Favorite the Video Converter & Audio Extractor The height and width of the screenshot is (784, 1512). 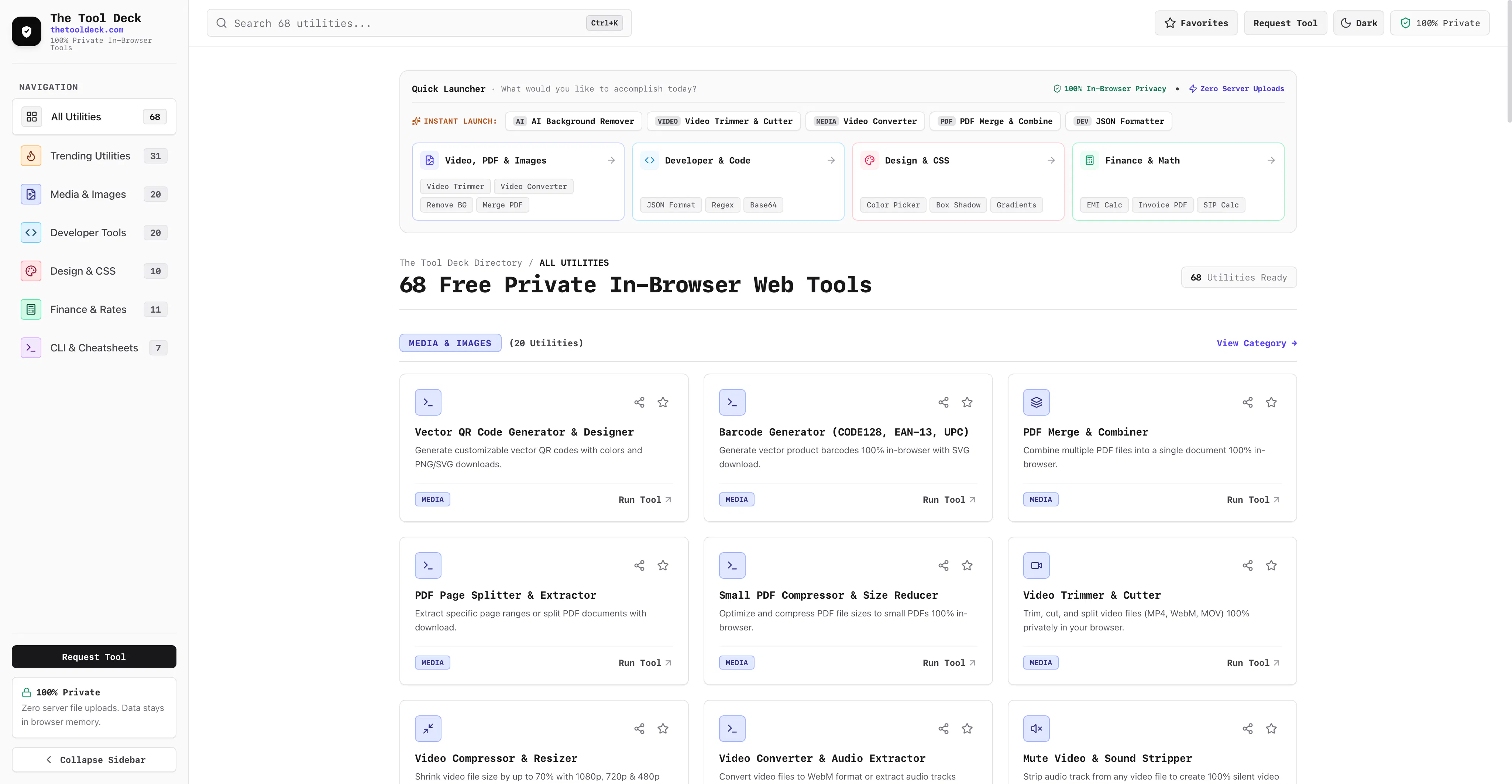pos(967,728)
